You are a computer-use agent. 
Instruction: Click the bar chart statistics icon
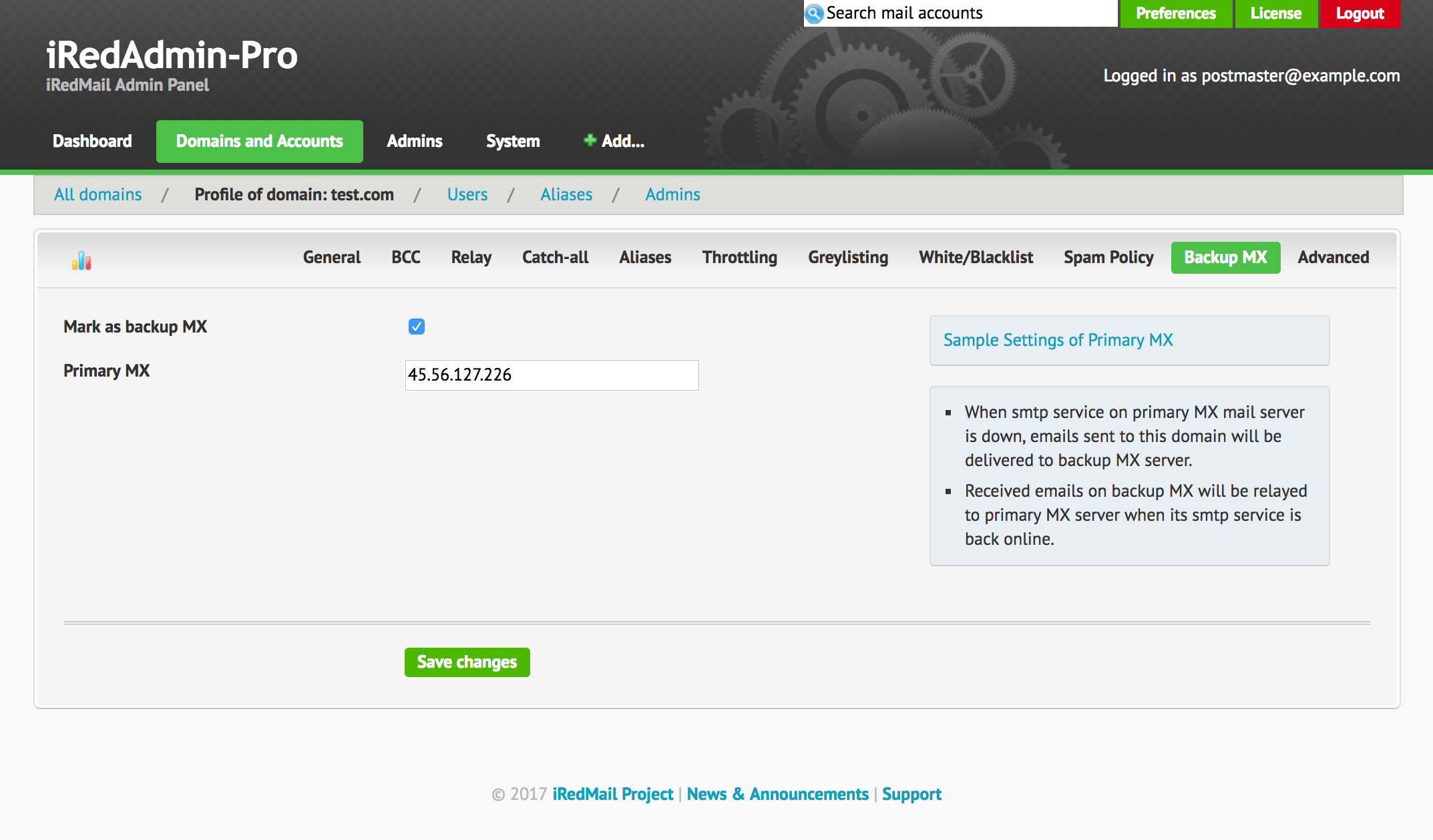pyautogui.click(x=81, y=260)
